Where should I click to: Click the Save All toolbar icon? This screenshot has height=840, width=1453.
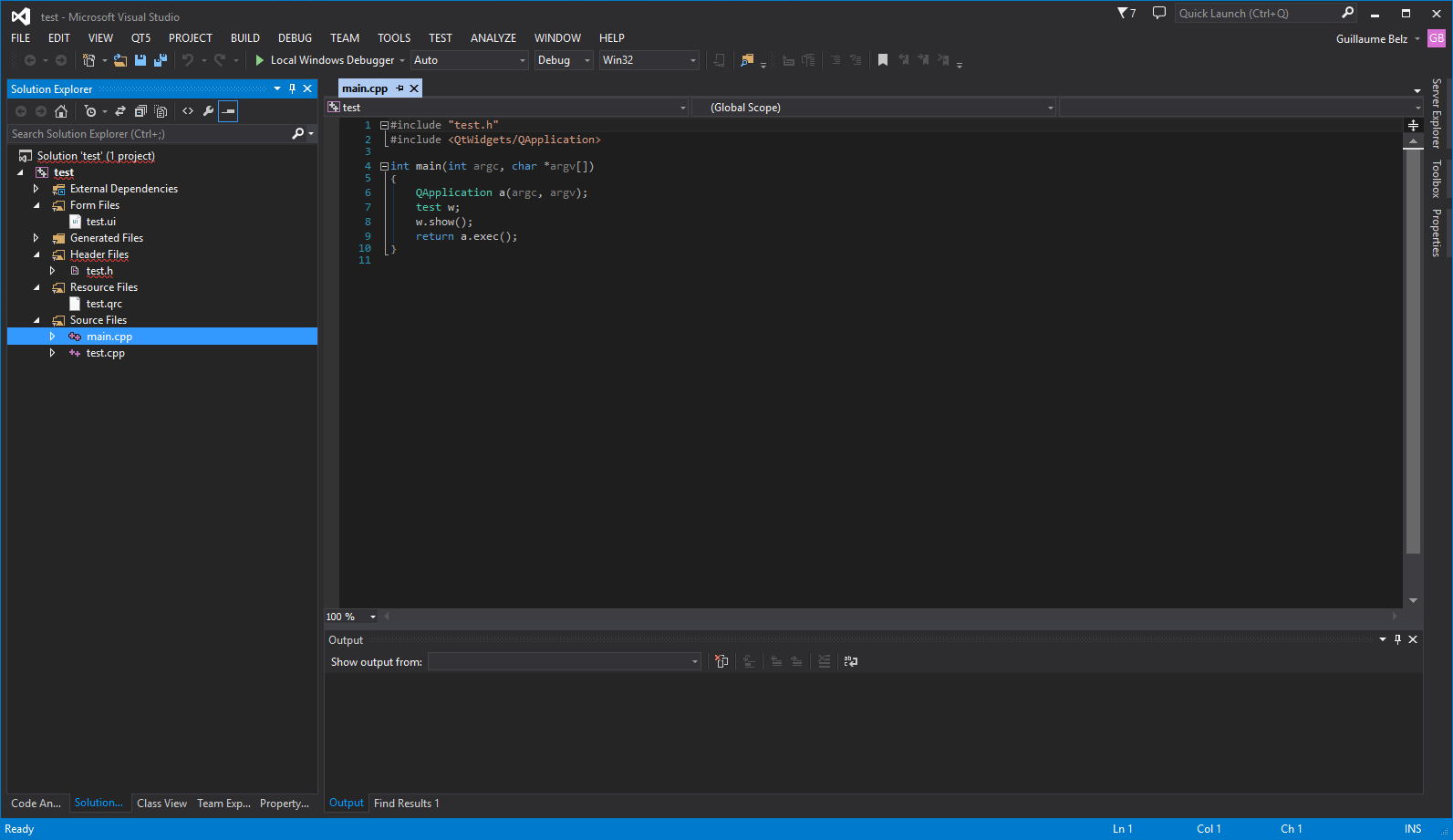161,60
